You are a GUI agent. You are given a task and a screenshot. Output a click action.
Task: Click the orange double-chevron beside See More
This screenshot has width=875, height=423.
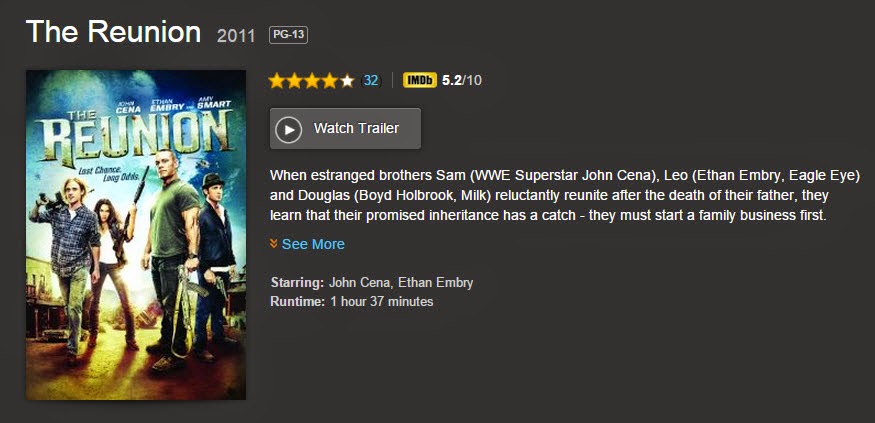pos(273,243)
